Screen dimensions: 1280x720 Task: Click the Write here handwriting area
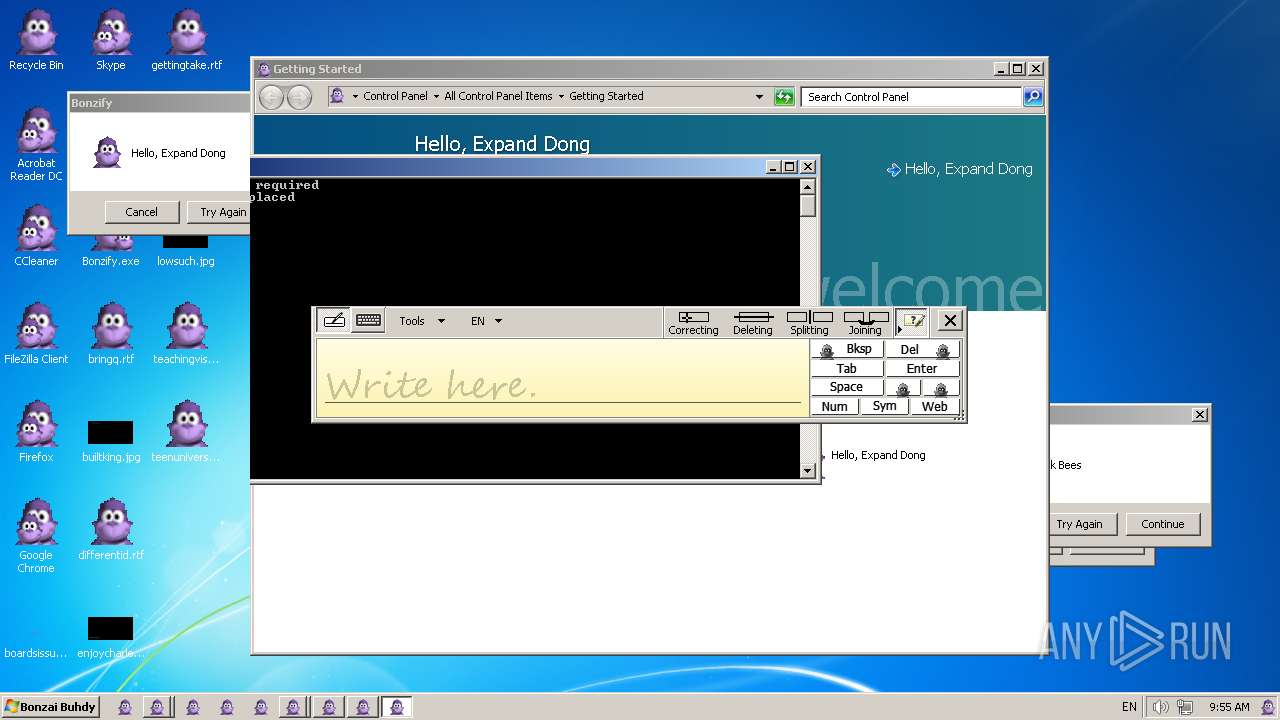click(563, 378)
